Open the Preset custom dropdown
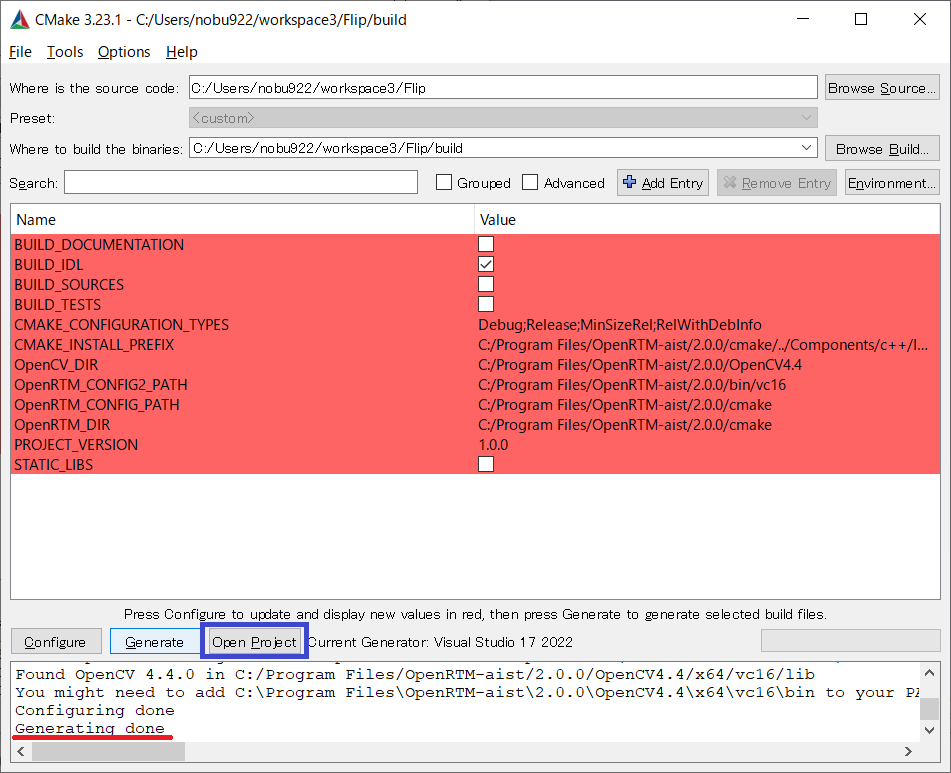 click(503, 118)
